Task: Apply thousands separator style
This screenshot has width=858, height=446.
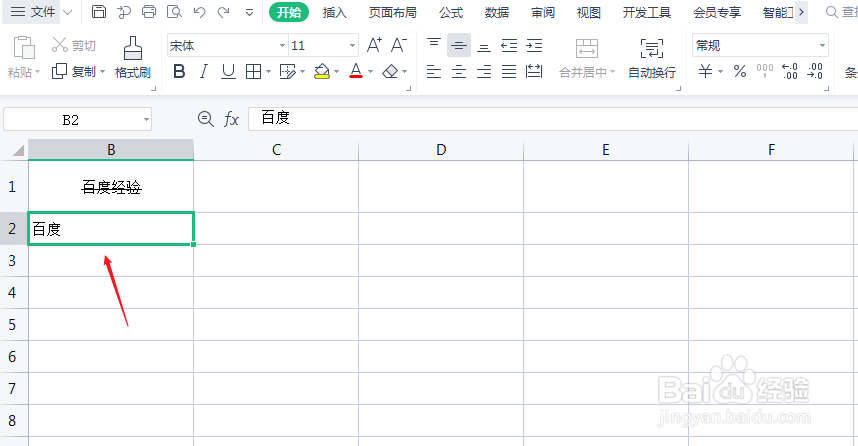Action: point(764,71)
